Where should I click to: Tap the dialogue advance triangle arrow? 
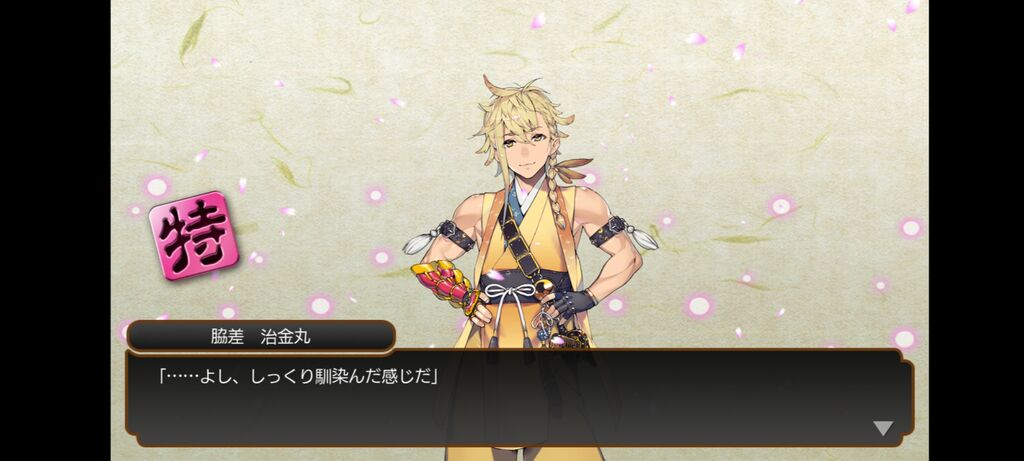click(x=883, y=428)
